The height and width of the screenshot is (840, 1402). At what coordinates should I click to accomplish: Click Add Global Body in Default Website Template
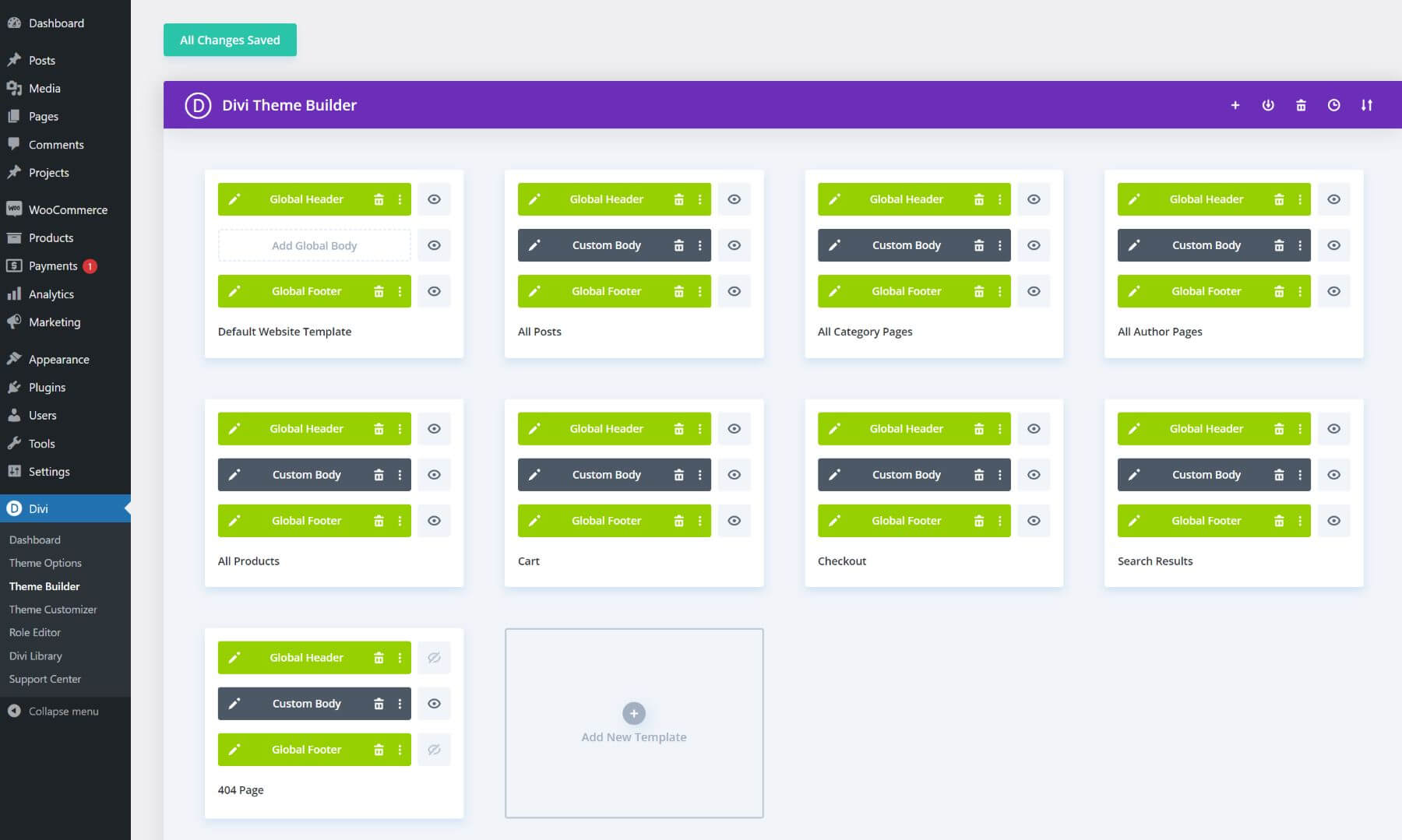[314, 244]
